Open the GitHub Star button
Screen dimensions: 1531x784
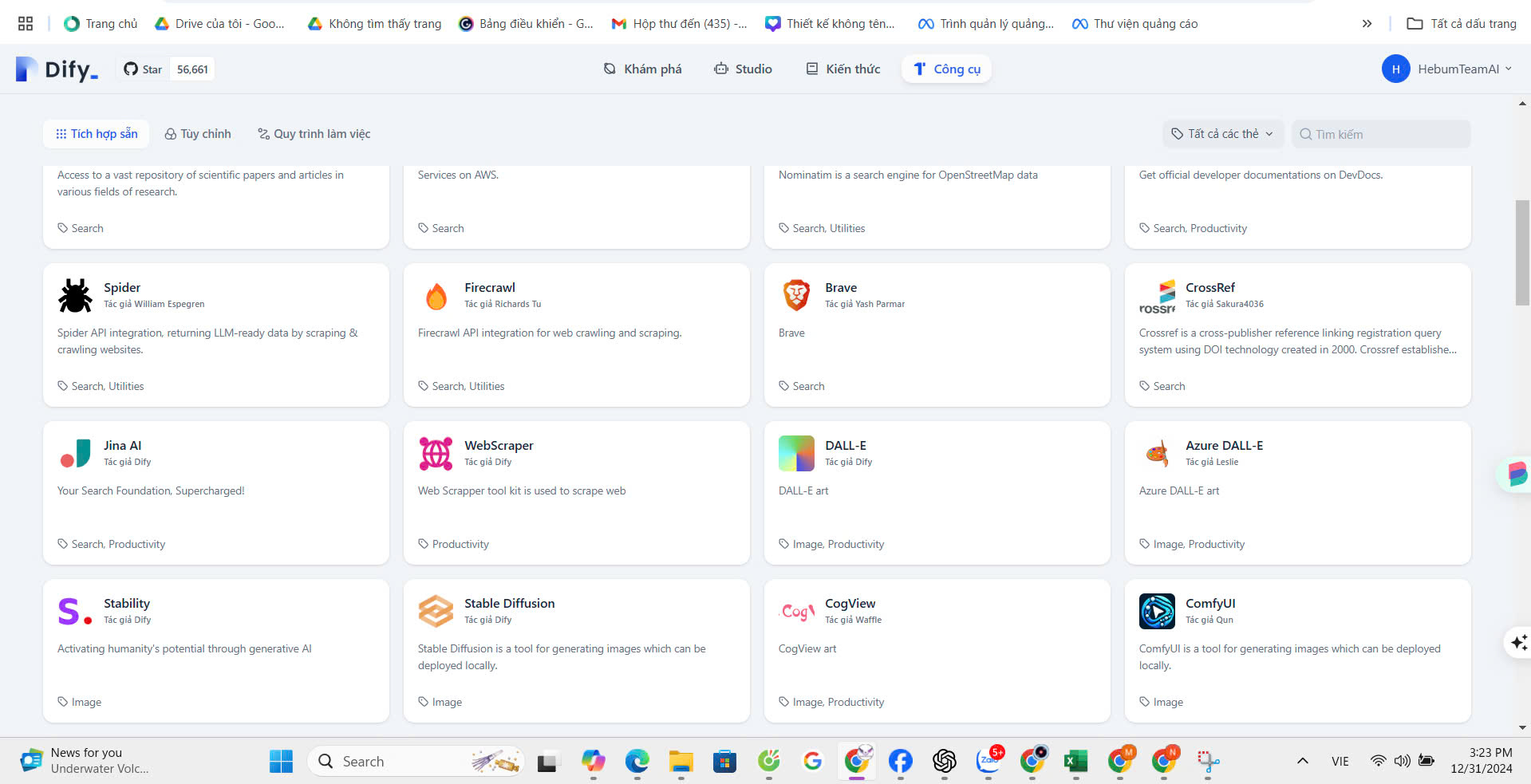[166, 69]
